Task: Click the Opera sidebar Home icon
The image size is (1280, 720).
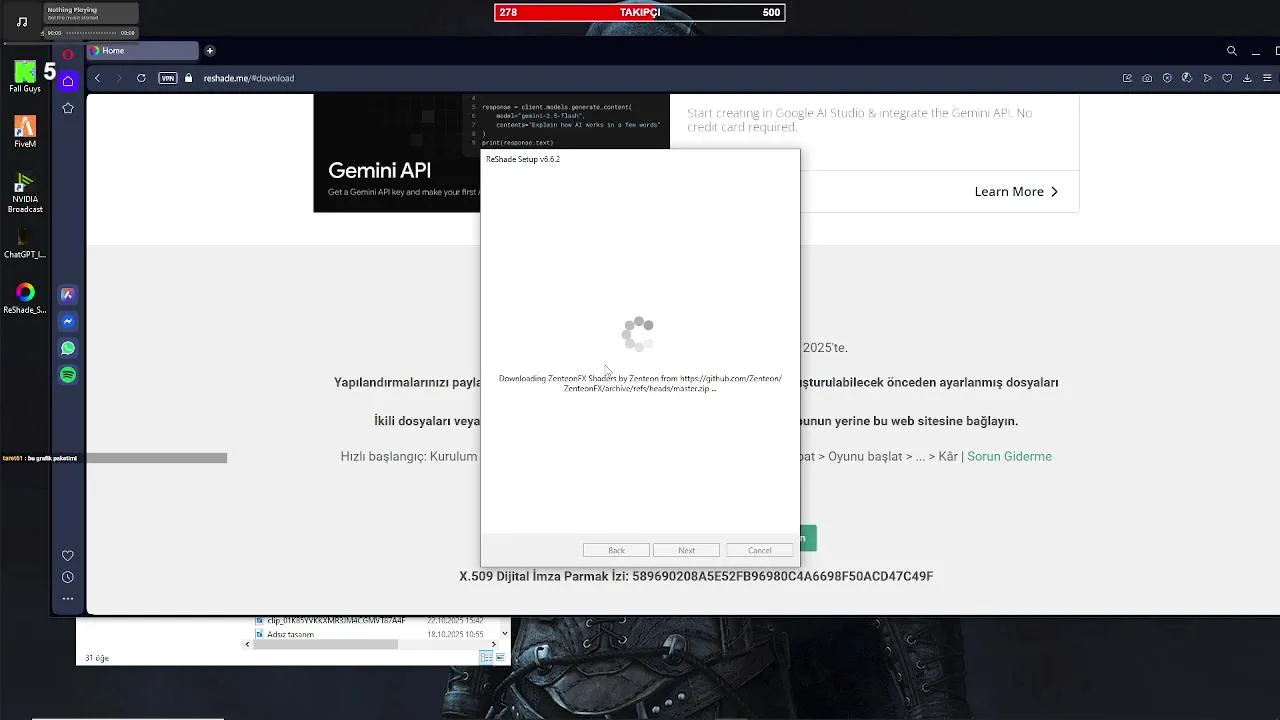Action: (x=68, y=81)
